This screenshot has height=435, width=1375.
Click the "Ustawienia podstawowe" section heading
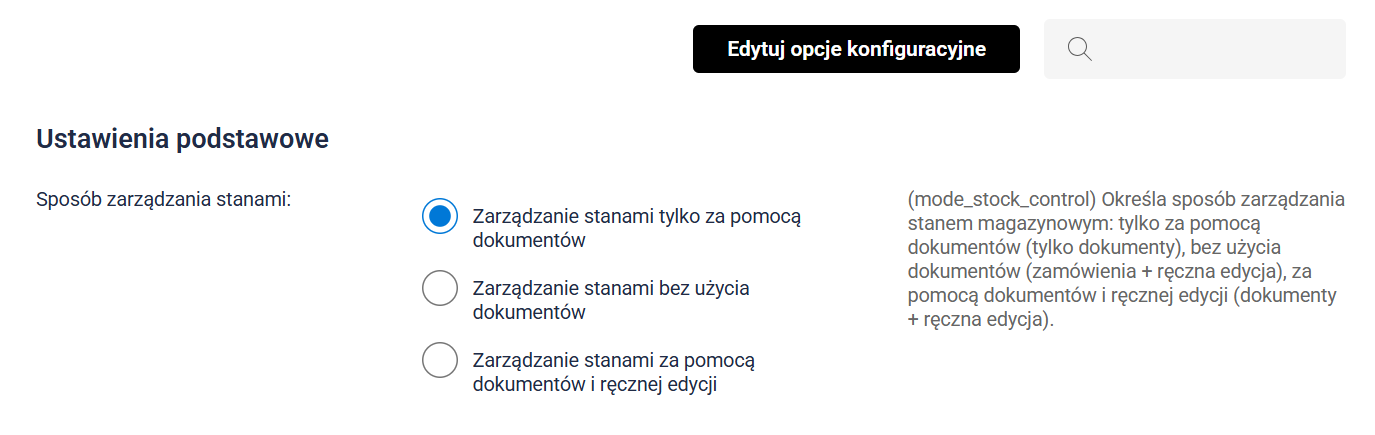pos(183,139)
